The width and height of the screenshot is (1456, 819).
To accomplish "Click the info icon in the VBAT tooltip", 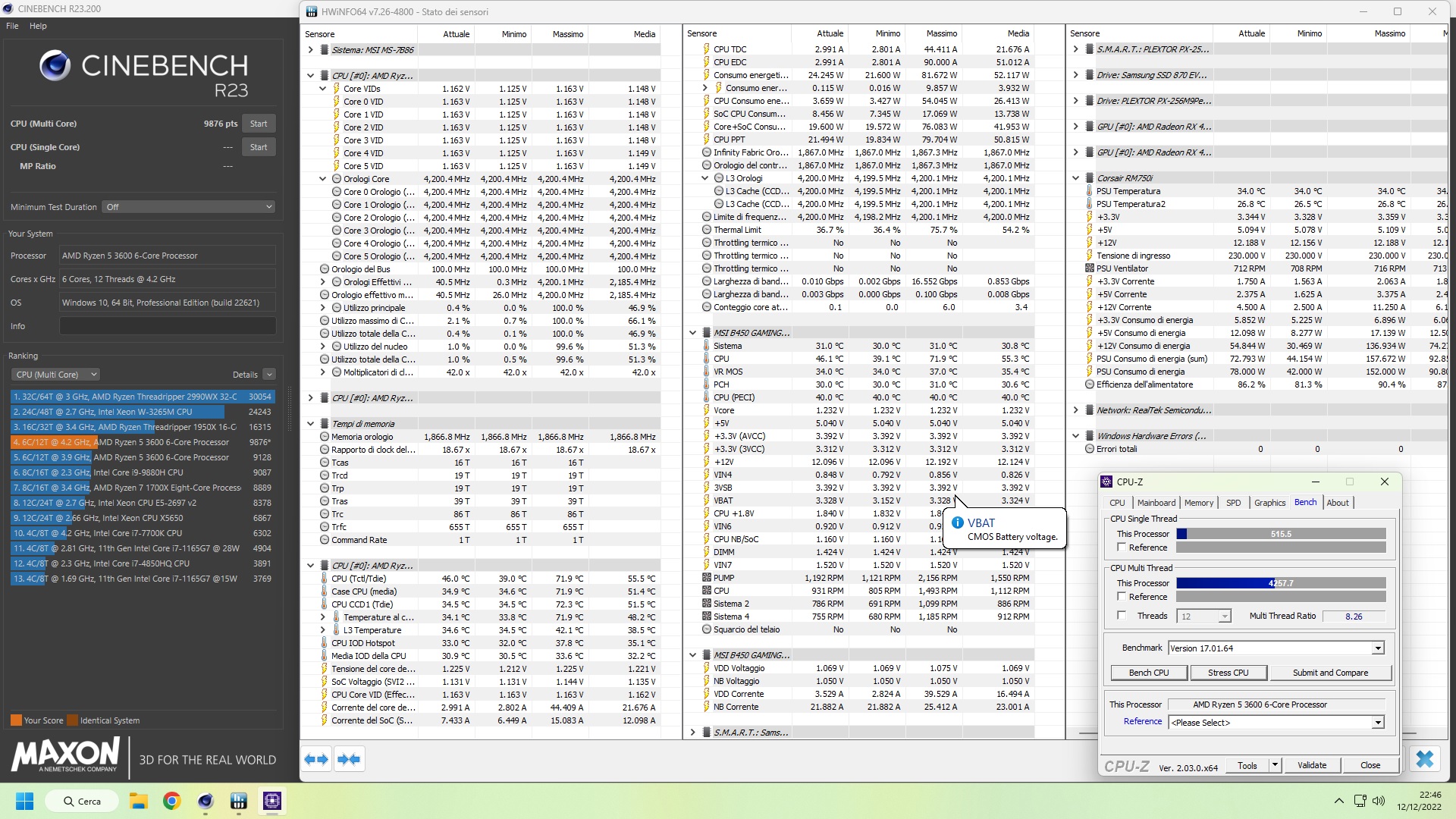I will [958, 522].
